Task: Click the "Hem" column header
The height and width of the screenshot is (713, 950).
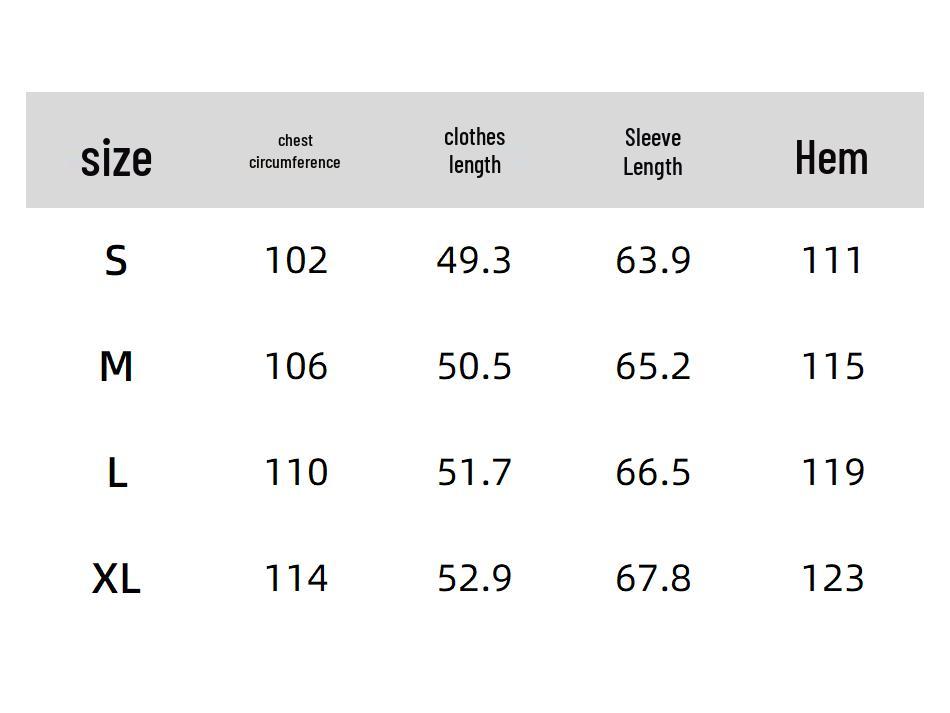Action: point(831,158)
